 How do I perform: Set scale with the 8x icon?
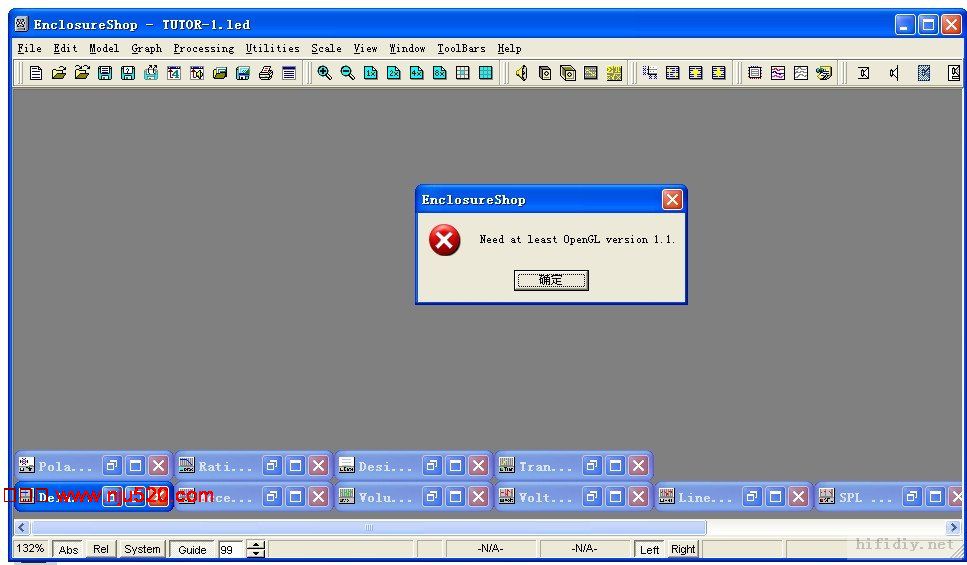click(440, 73)
